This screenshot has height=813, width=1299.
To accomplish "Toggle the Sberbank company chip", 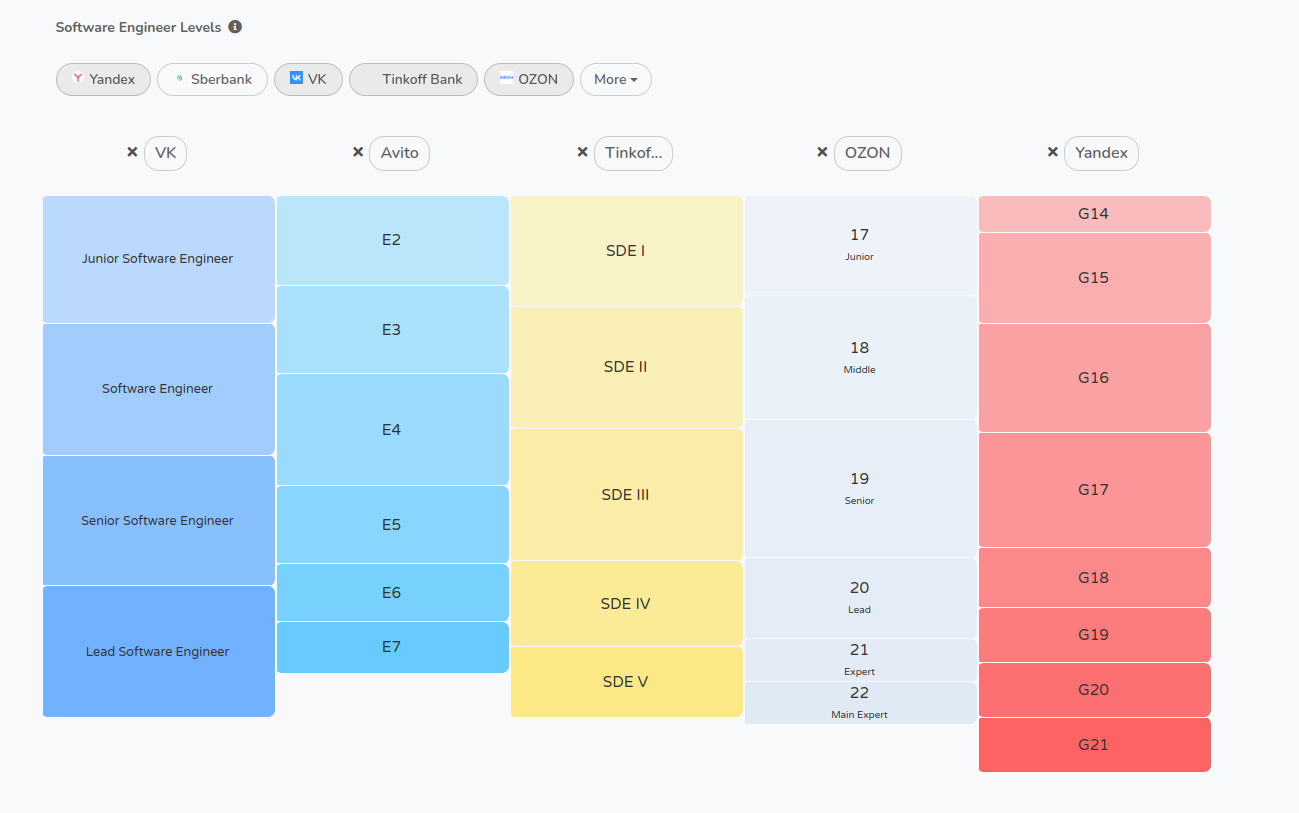I will 212,79.
